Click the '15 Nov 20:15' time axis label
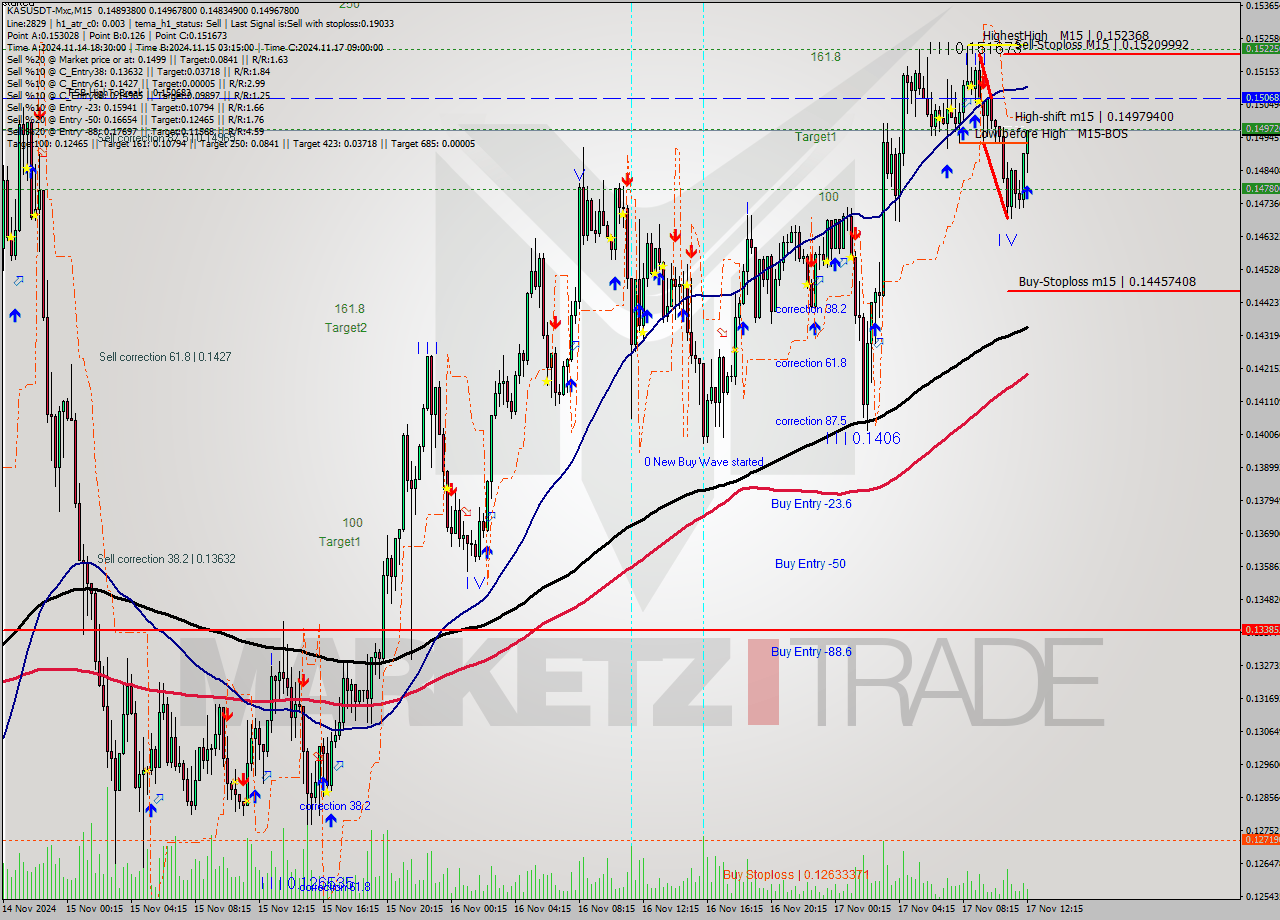Viewport: 1280px width, 920px height. [x=415, y=910]
